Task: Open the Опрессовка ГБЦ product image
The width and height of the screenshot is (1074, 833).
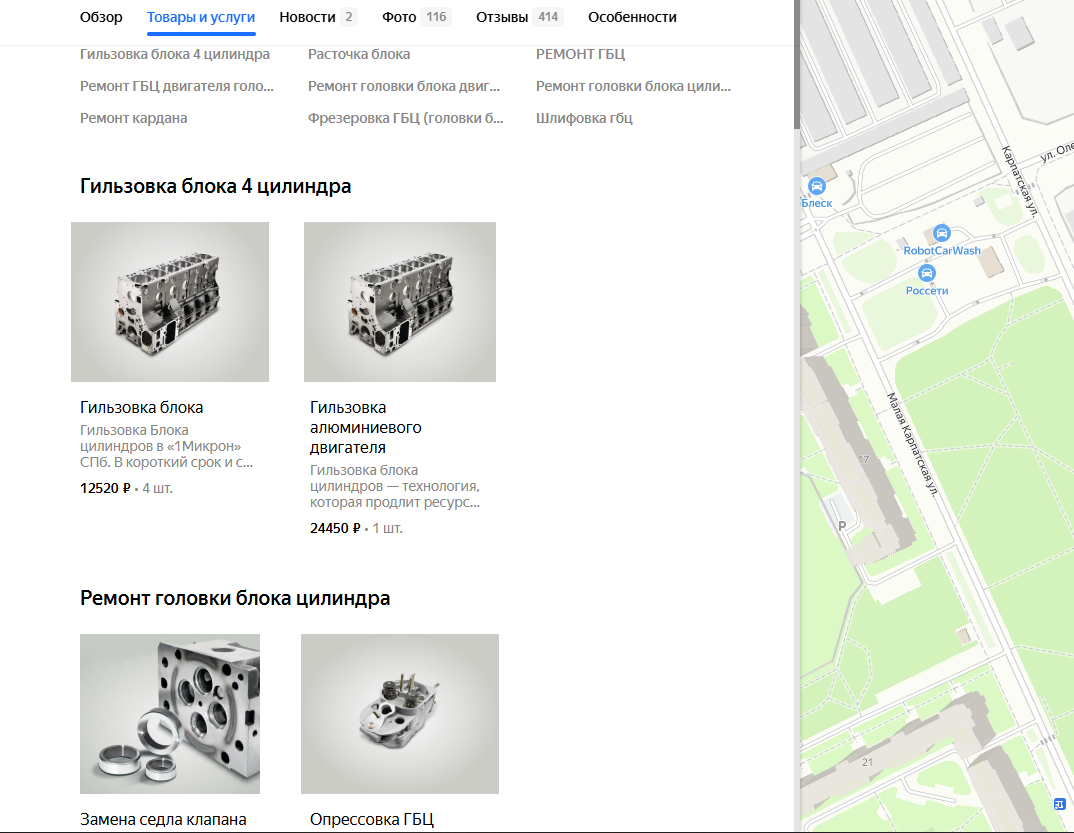Action: point(400,714)
